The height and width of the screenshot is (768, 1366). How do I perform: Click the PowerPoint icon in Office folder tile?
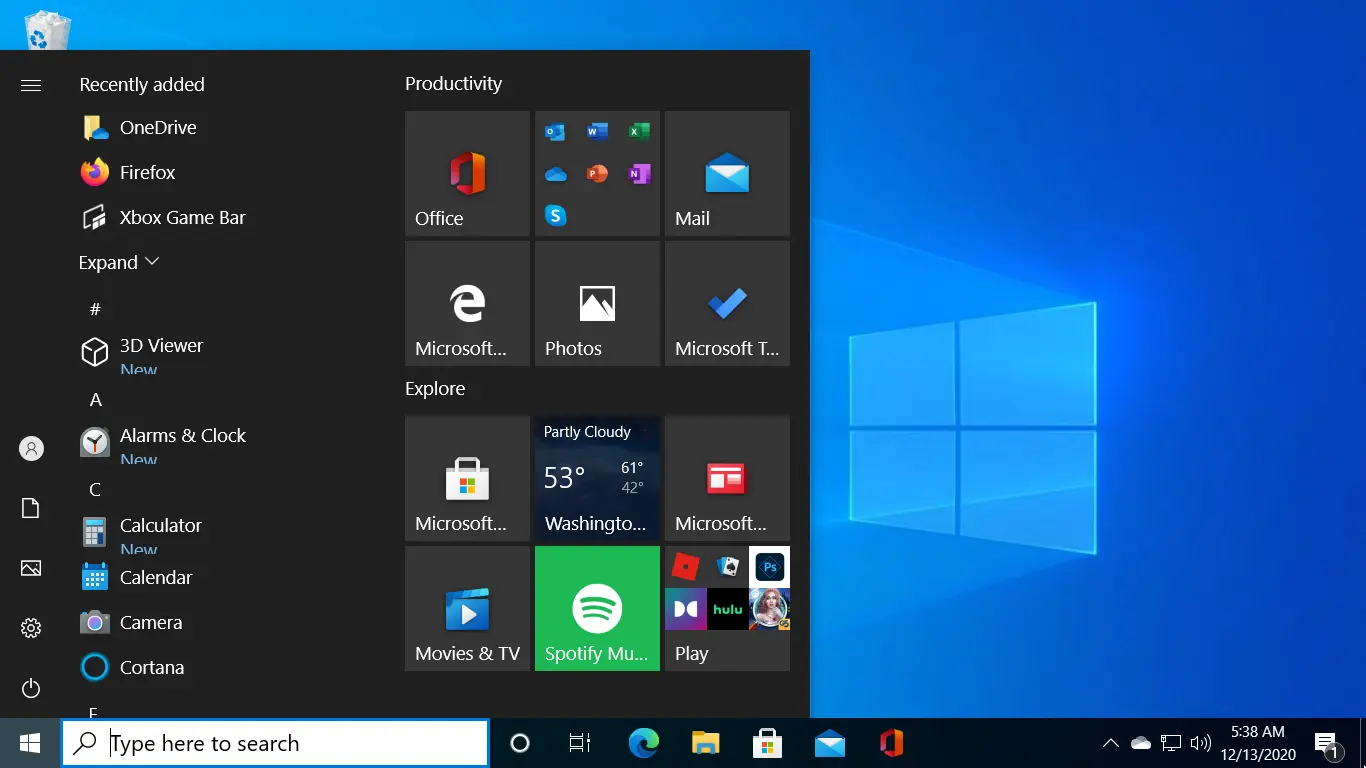pos(597,174)
